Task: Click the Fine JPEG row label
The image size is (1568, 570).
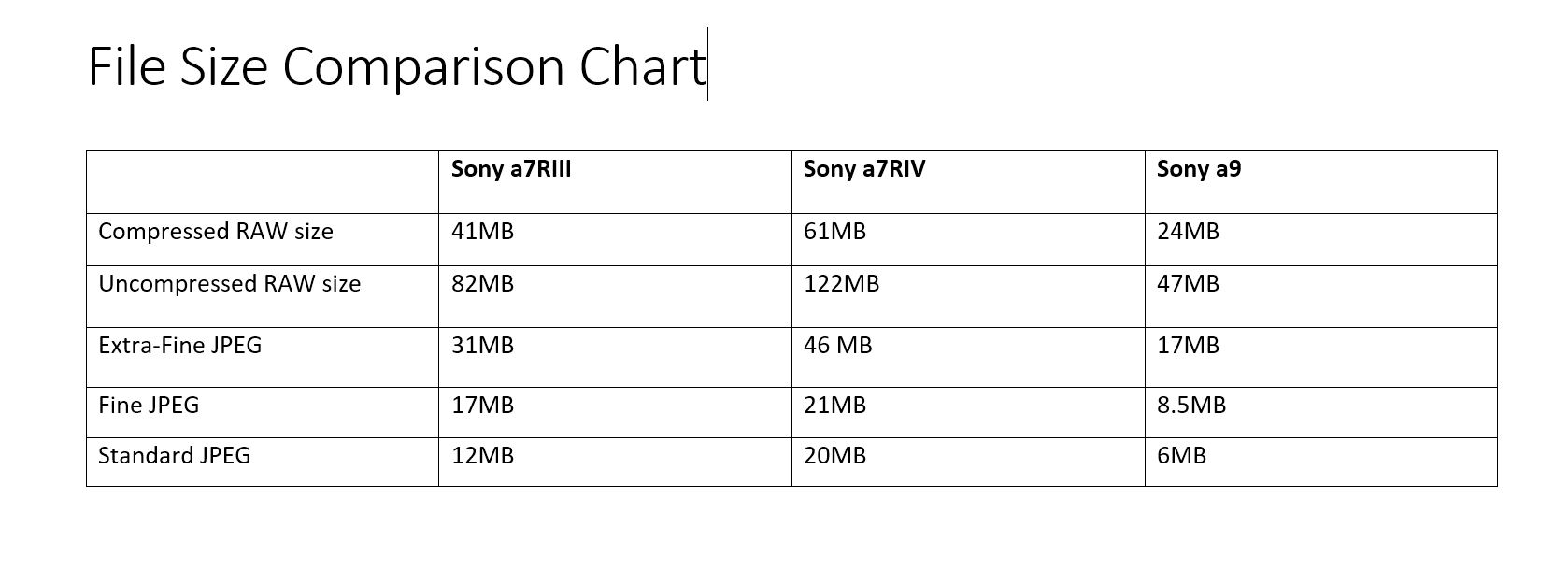Action: [149, 405]
